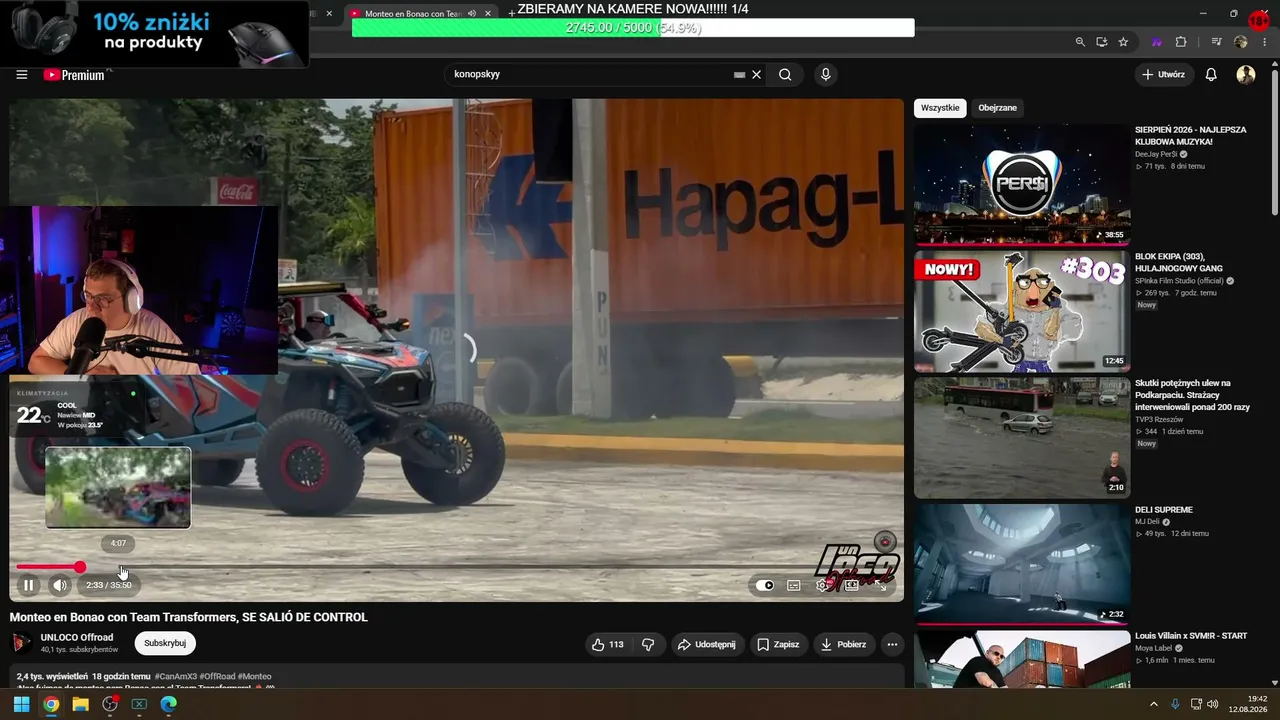Open the Chrome extensions puzzle menu
The image size is (1280, 720).
[1181, 42]
